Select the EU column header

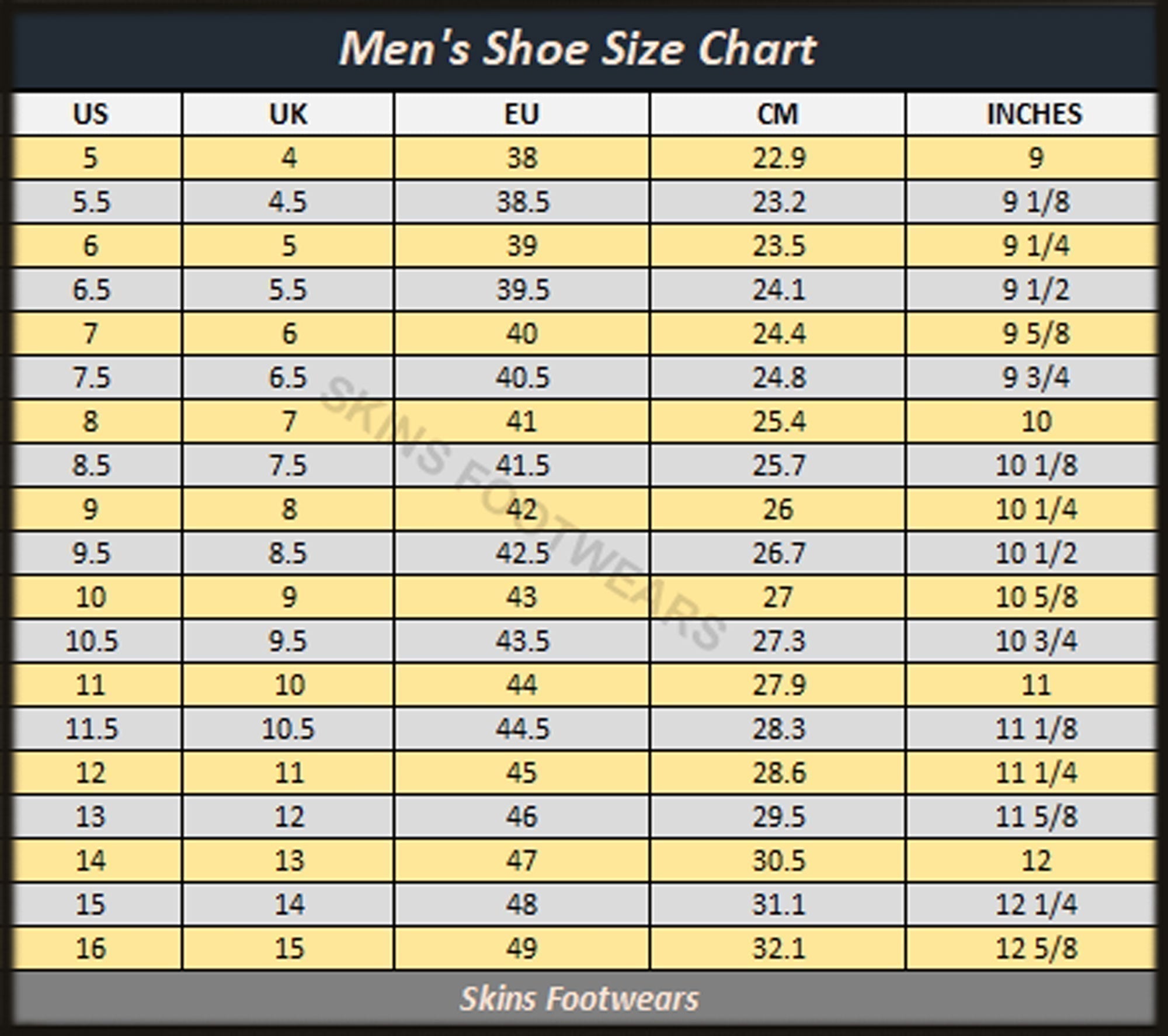[x=522, y=114]
